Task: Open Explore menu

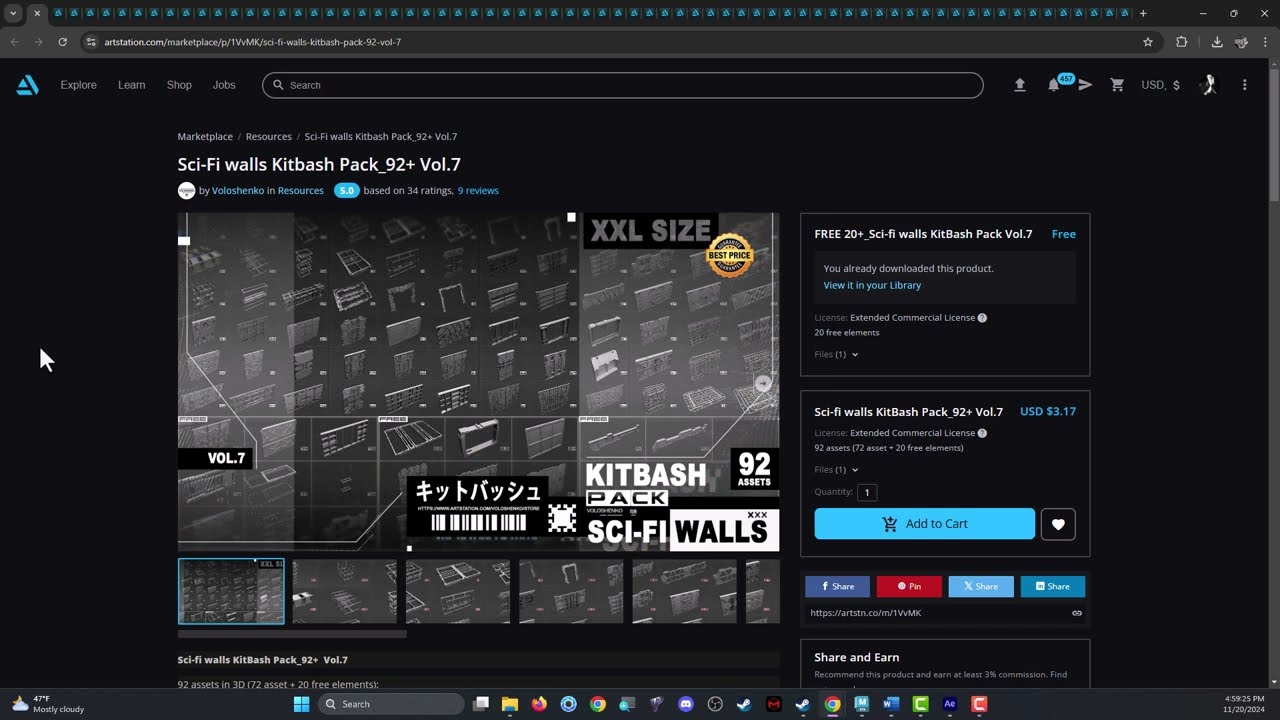Action: [x=78, y=85]
